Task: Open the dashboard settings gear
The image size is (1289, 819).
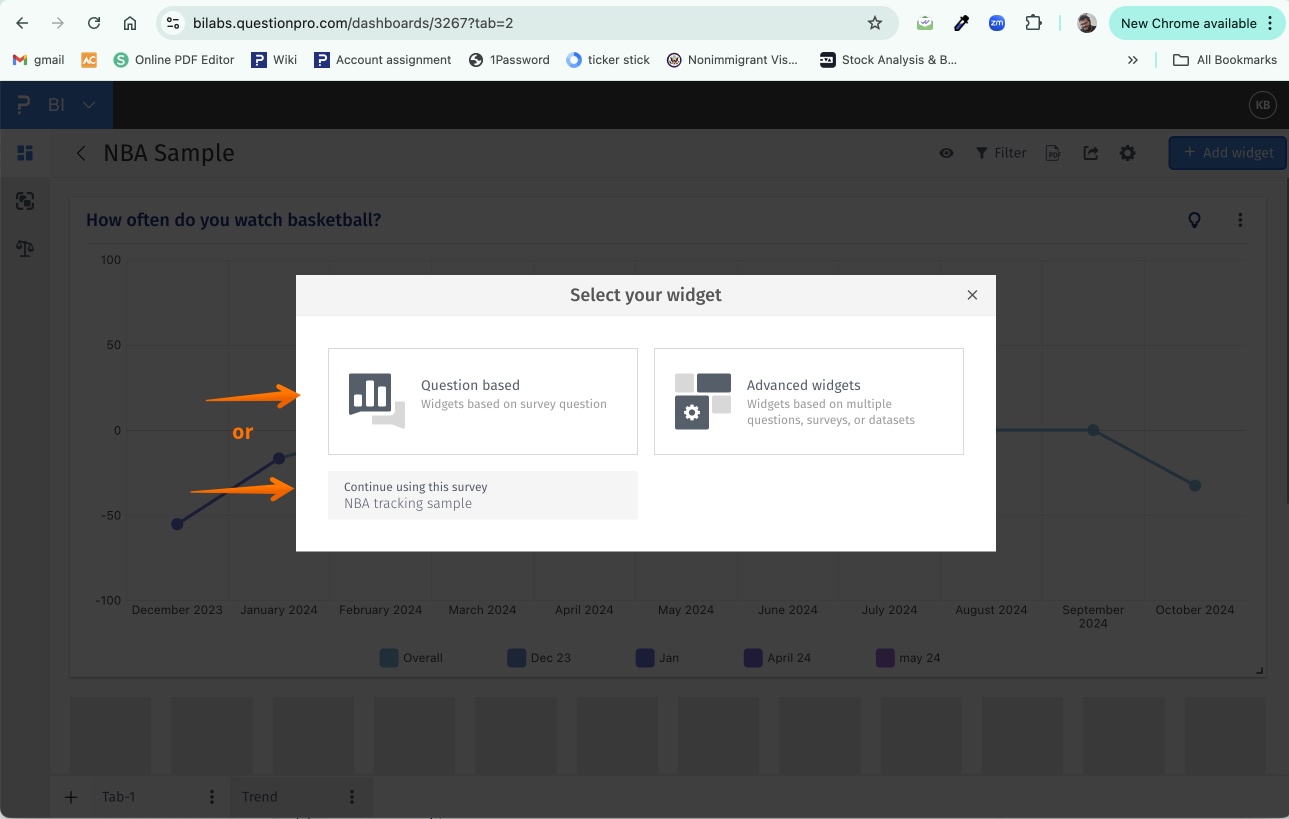Action: [1127, 152]
